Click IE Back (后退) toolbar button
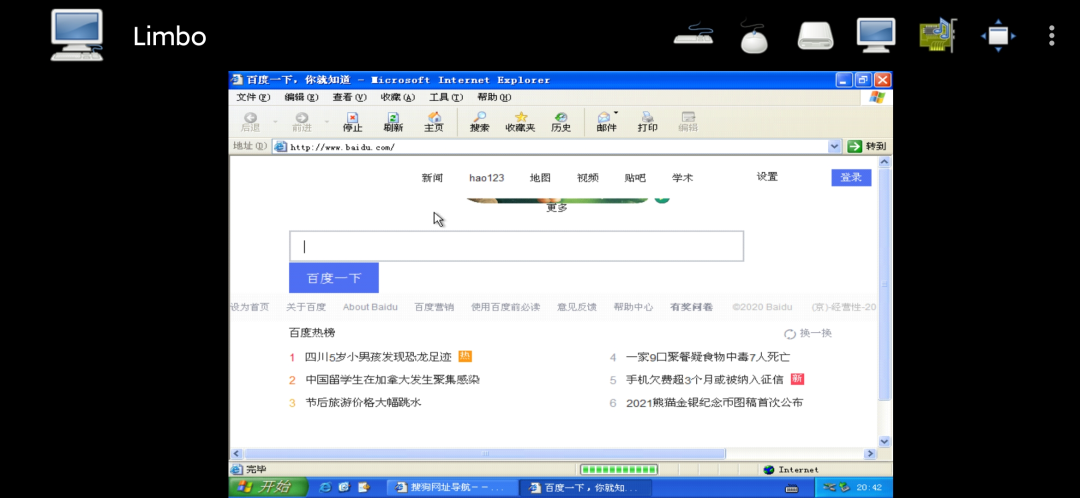This screenshot has width=1080, height=498. click(x=250, y=122)
